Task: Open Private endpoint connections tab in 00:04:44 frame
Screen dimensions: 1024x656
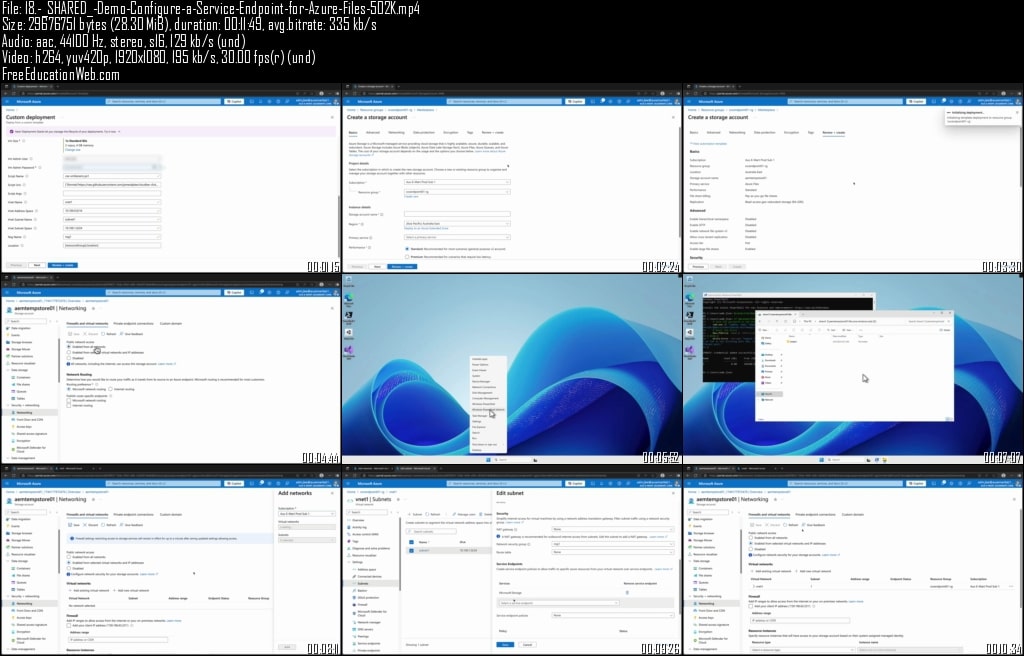Action: point(133,323)
